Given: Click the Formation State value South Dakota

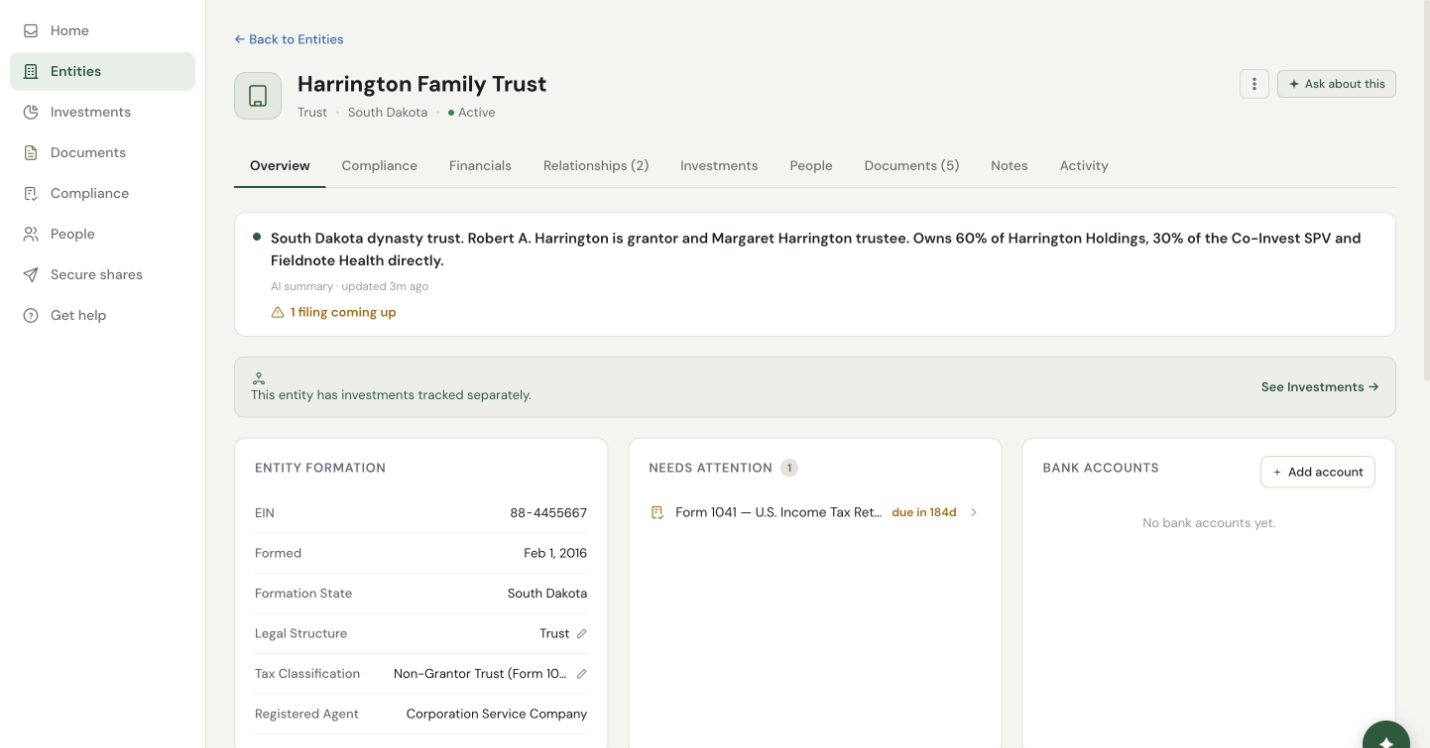Looking at the screenshot, I should pos(547,594).
